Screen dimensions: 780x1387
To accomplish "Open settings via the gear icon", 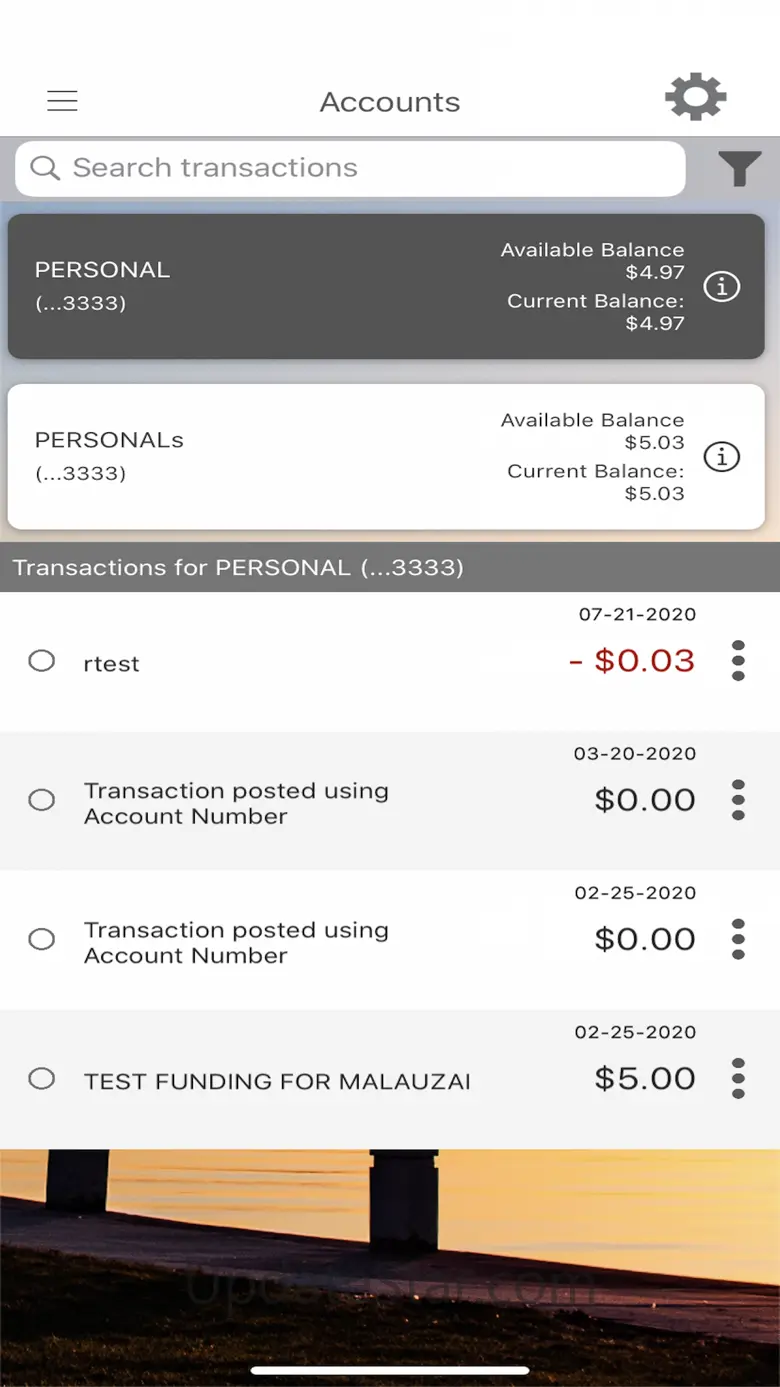I will [x=695, y=98].
